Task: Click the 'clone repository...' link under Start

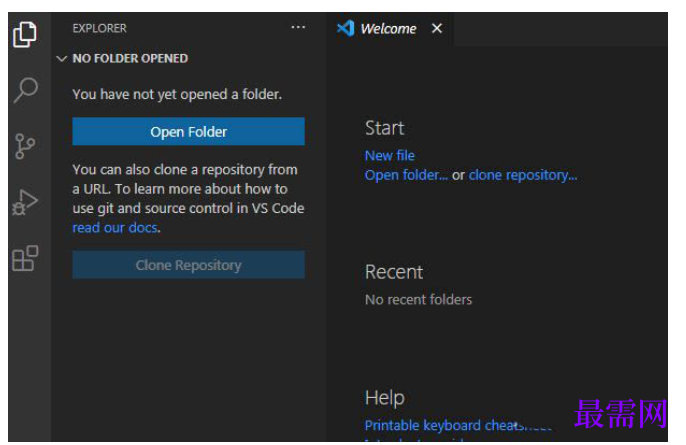Action: (523, 175)
